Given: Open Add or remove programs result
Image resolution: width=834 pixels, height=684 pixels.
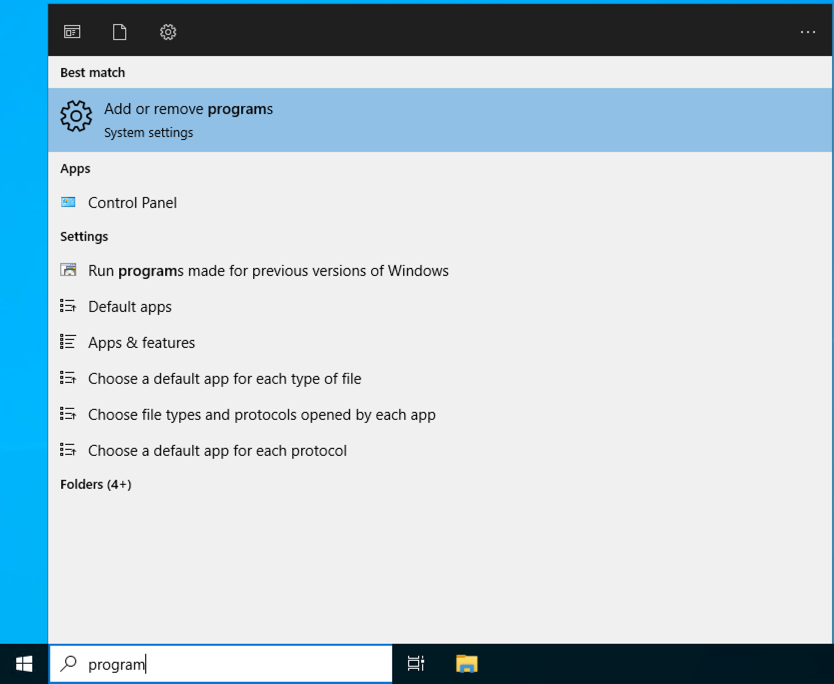Looking at the screenshot, I should point(440,120).
